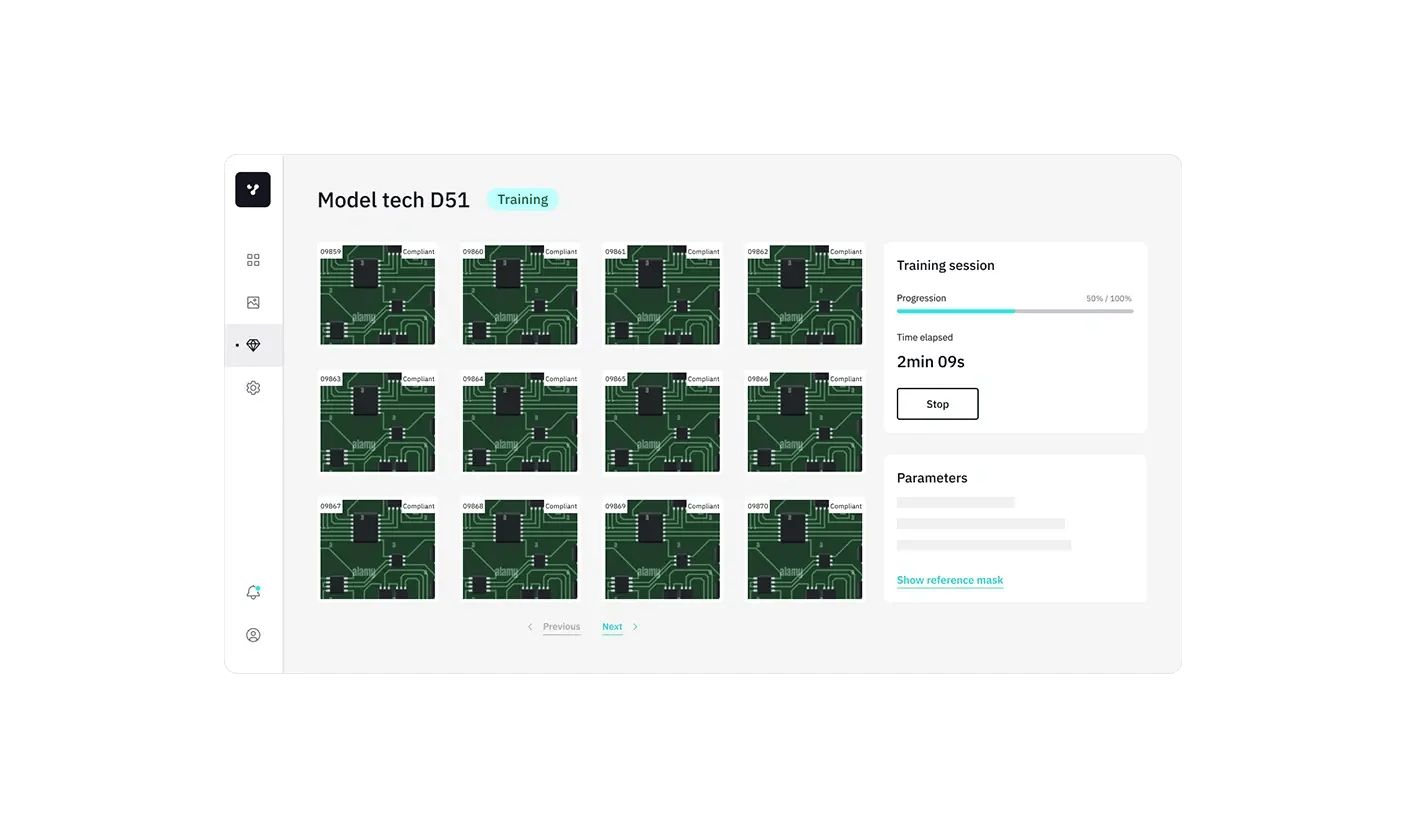Open settings gear in sidebar
Viewport: 1405px width, 828px height.
click(x=253, y=388)
